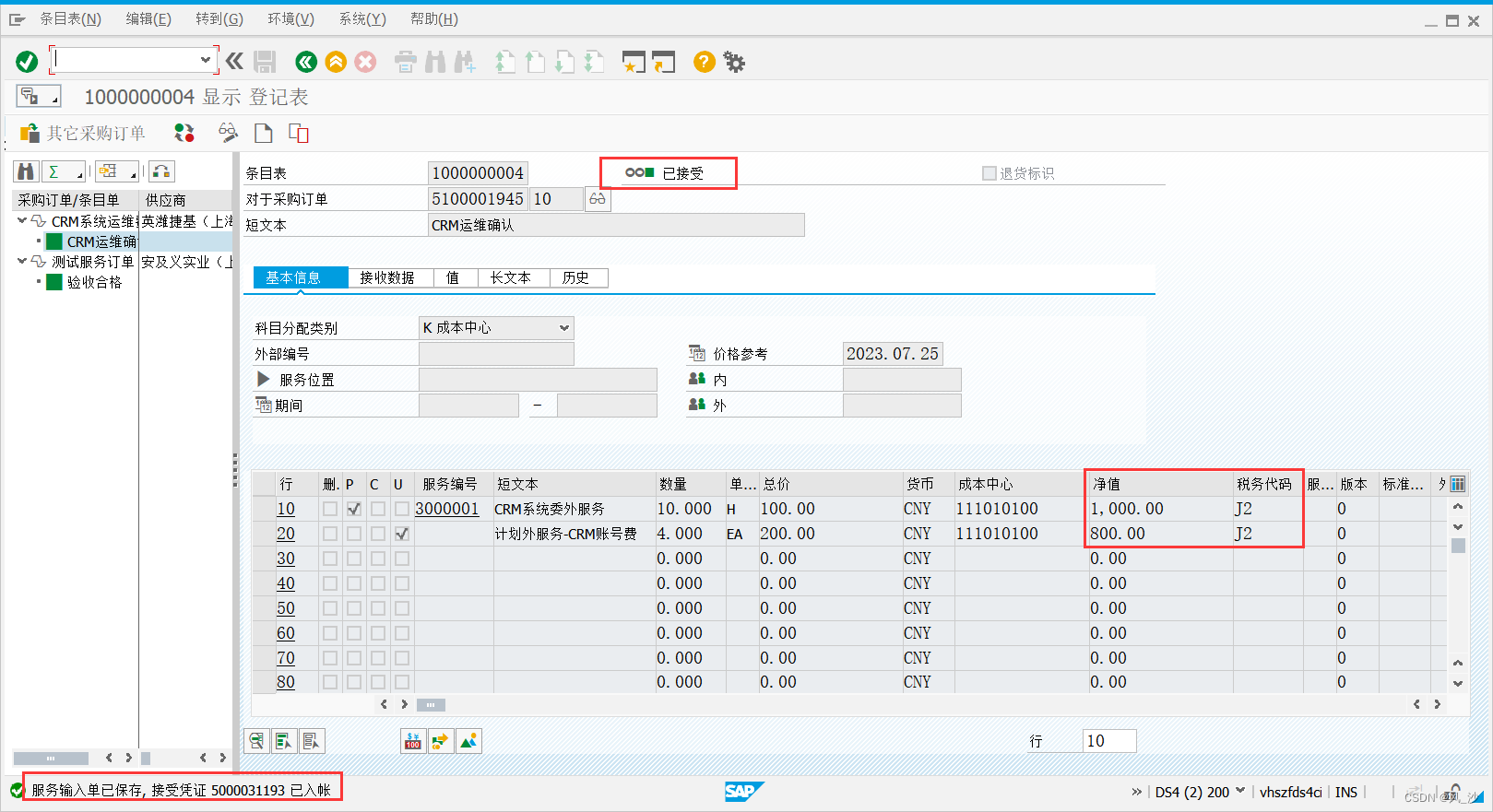This screenshot has width=1493, height=812.
Task: Select the 验收合格 tree entry
Action: point(94,282)
